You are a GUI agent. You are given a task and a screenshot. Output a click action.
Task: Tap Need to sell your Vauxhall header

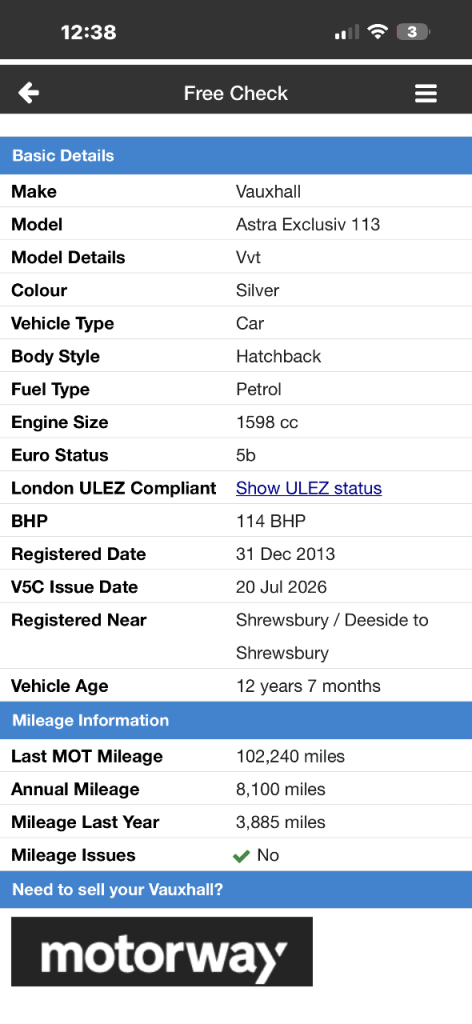236,889
